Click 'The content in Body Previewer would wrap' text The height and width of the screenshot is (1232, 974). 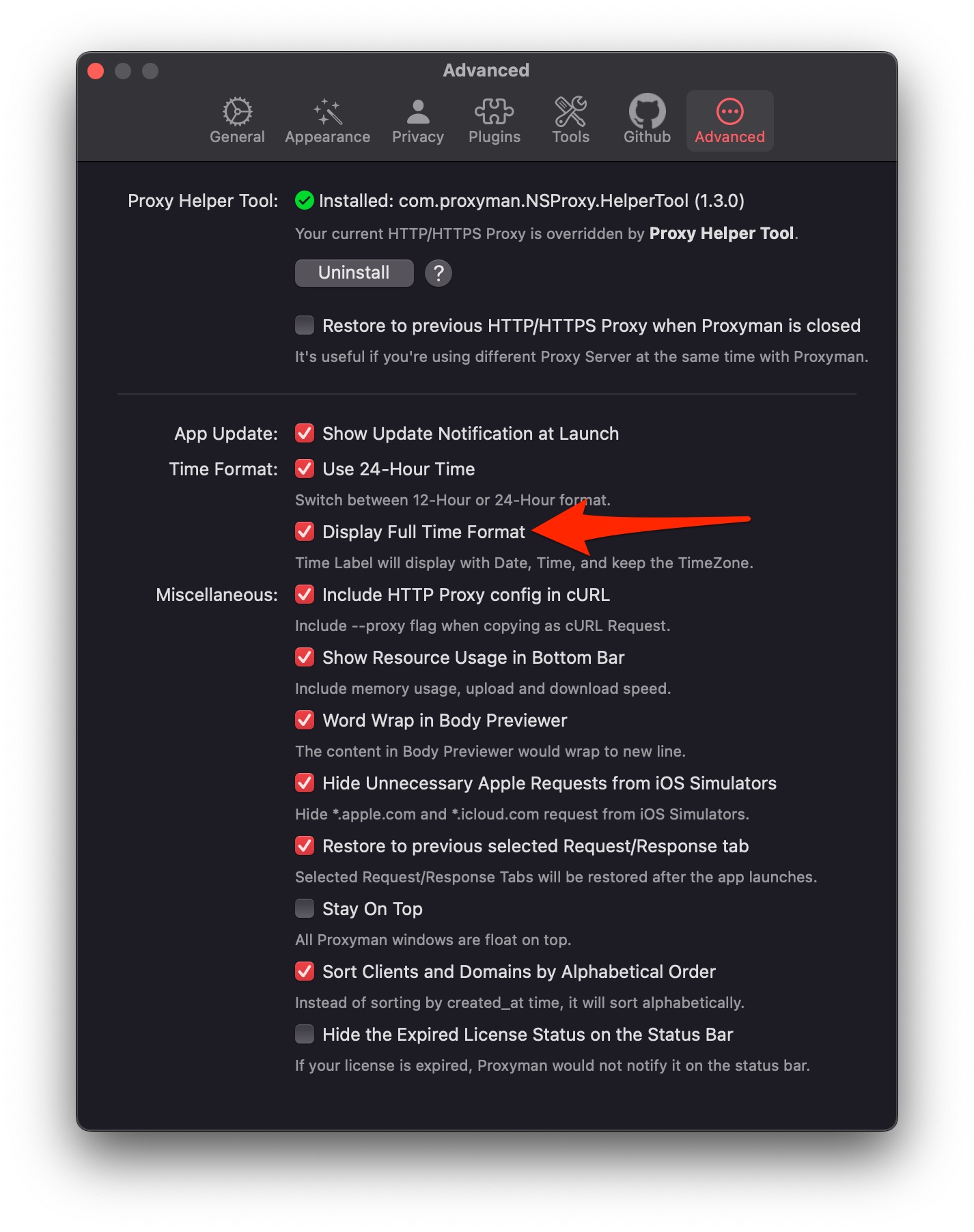490,751
